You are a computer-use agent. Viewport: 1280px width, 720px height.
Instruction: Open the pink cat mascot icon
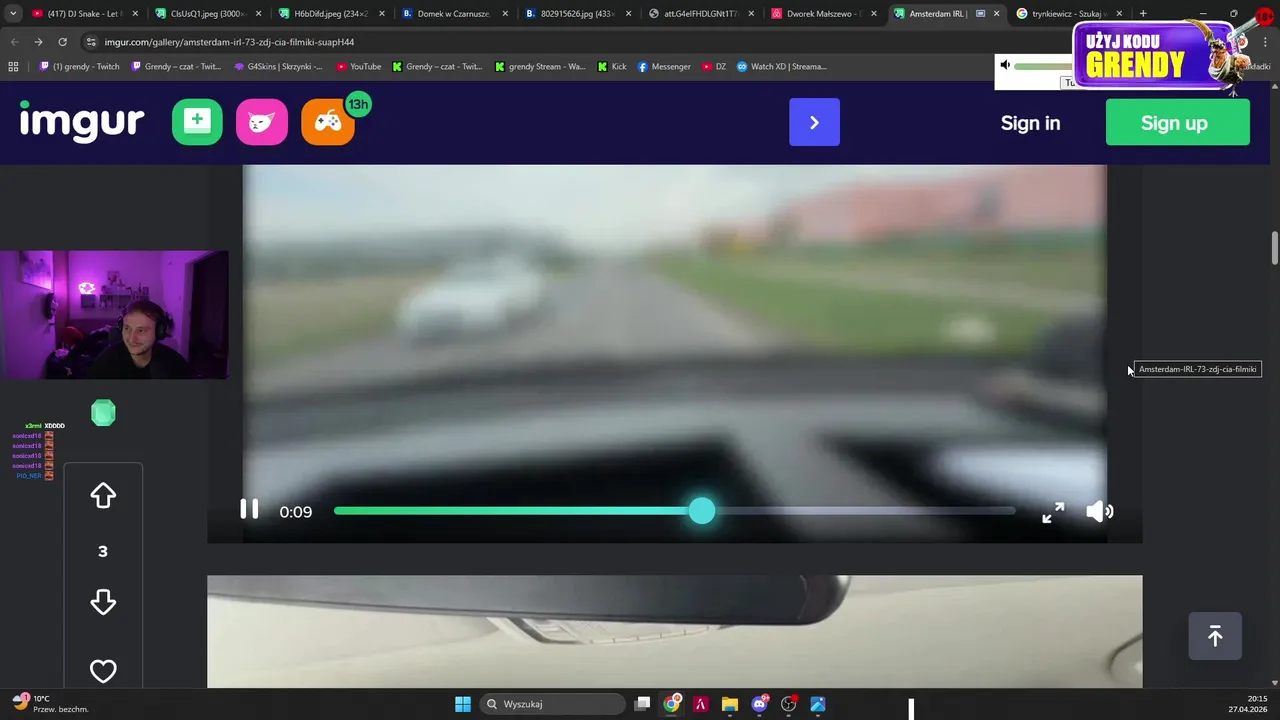(x=262, y=122)
